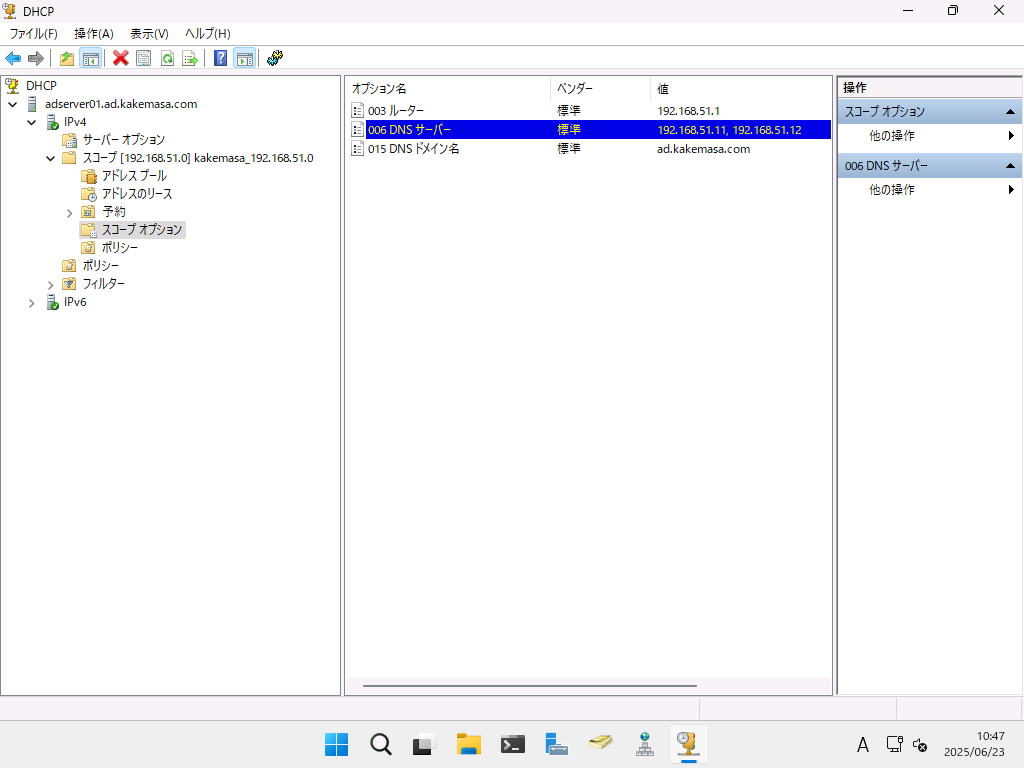Click value 192.168.51.11, 192.168.51.12
Viewport: 1024px width, 768px height.
729,130
